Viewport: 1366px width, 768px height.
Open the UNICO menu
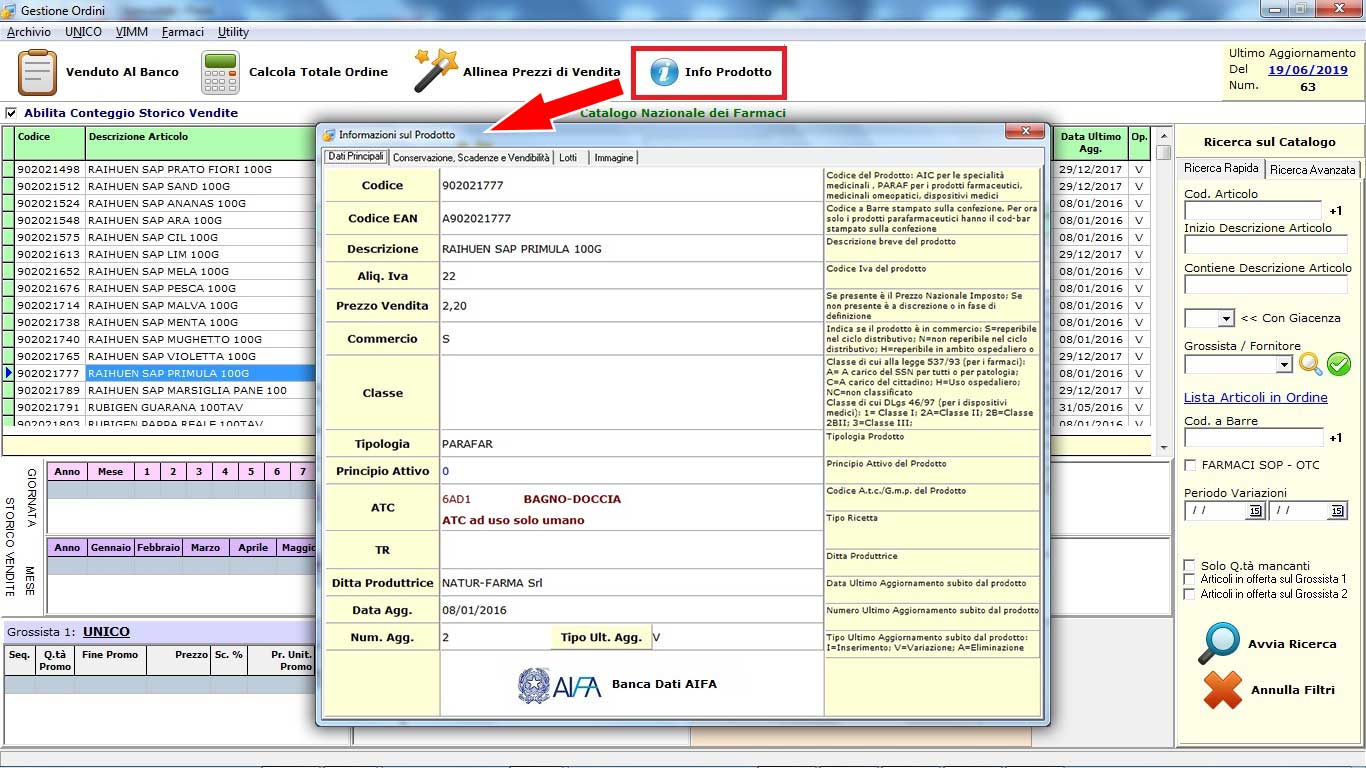pyautogui.click(x=83, y=32)
